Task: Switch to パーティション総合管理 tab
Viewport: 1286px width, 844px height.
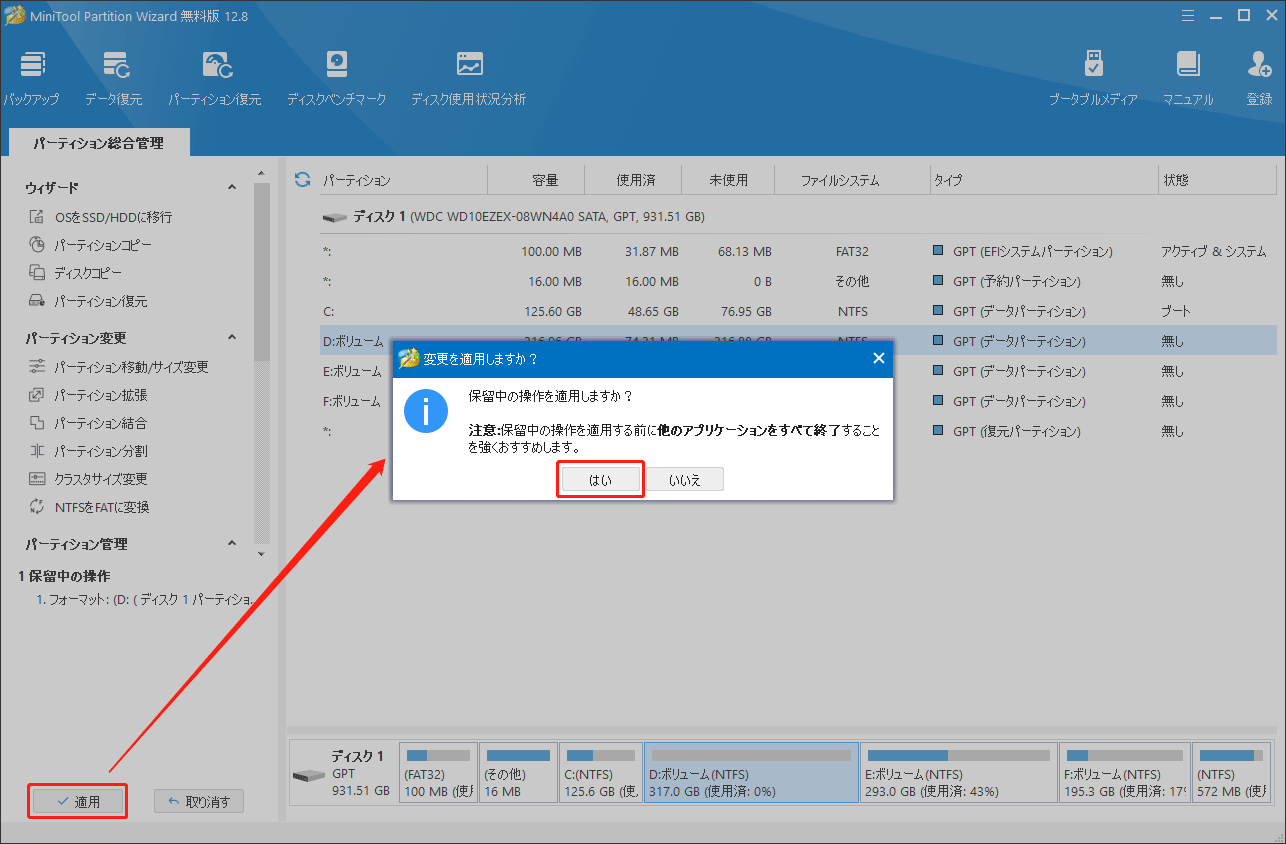Action: click(98, 143)
